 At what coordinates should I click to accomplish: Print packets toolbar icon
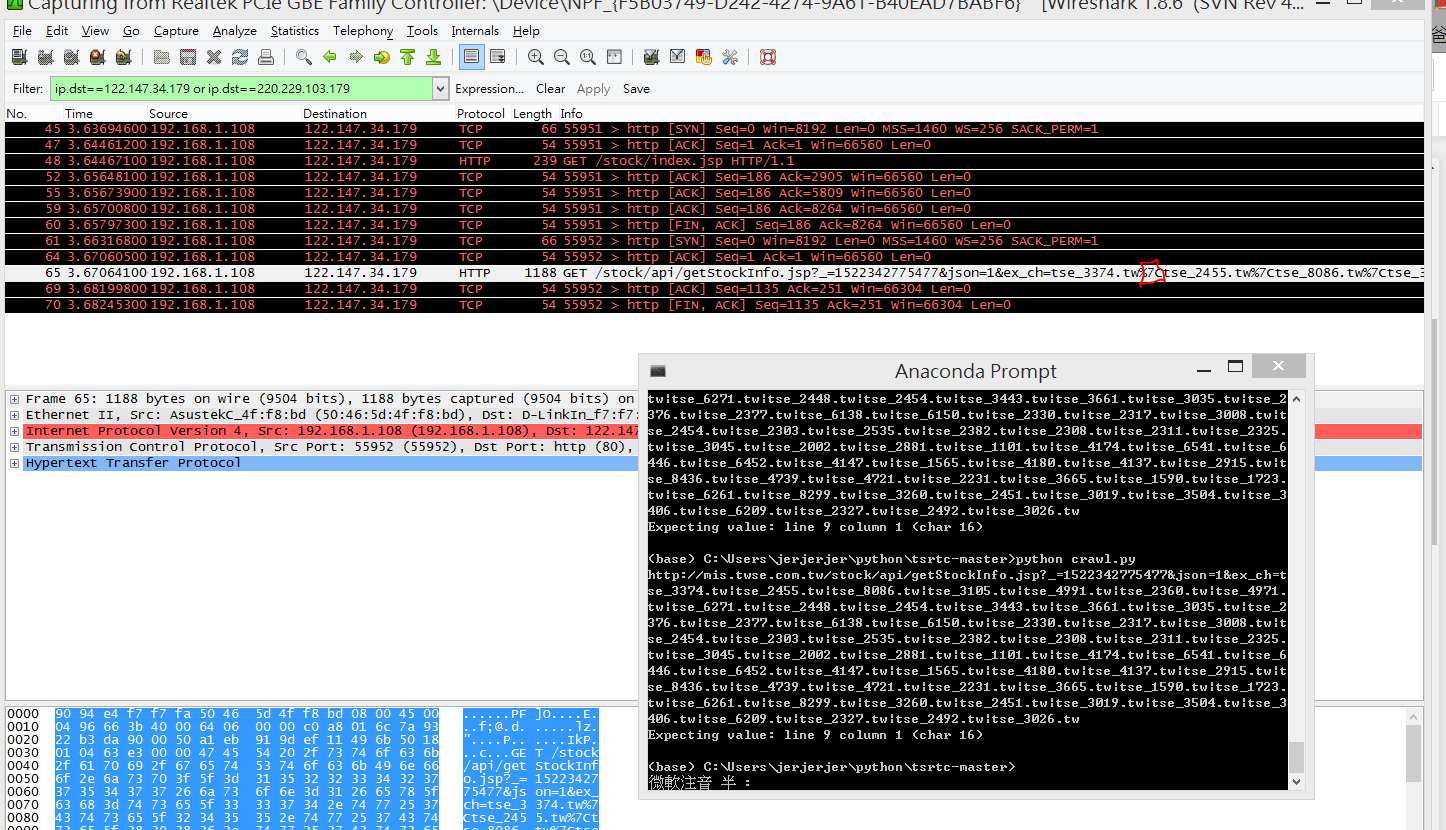[x=266, y=57]
